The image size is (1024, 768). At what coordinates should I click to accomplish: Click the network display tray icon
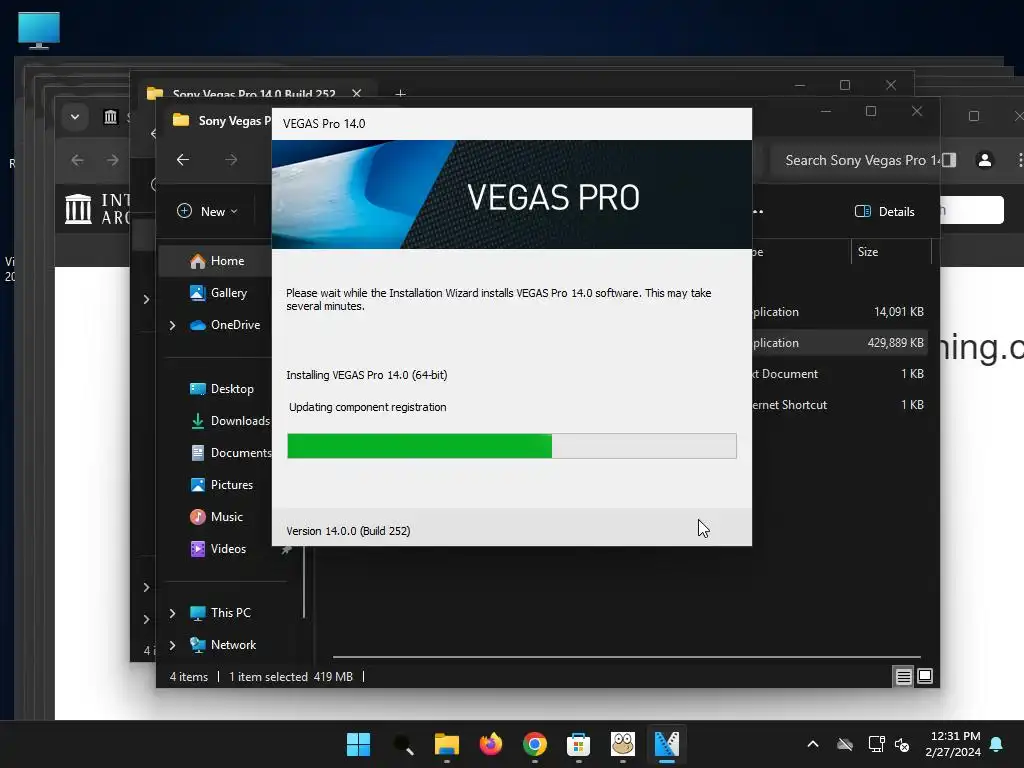click(x=876, y=744)
